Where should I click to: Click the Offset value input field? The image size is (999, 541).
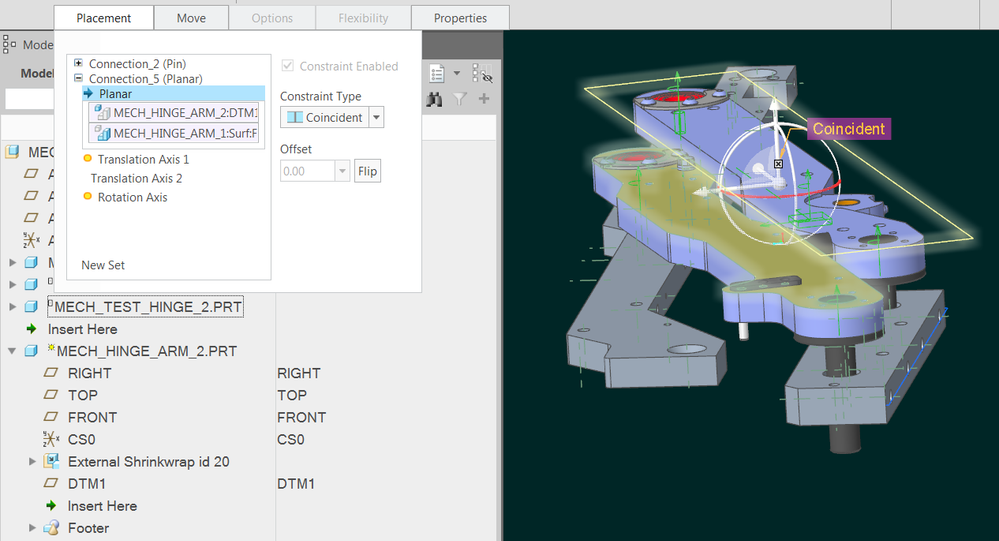point(308,171)
